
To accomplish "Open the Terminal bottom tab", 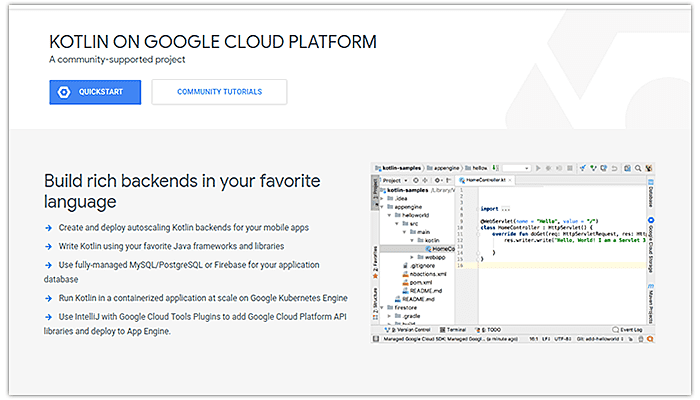I will tap(453, 330).
